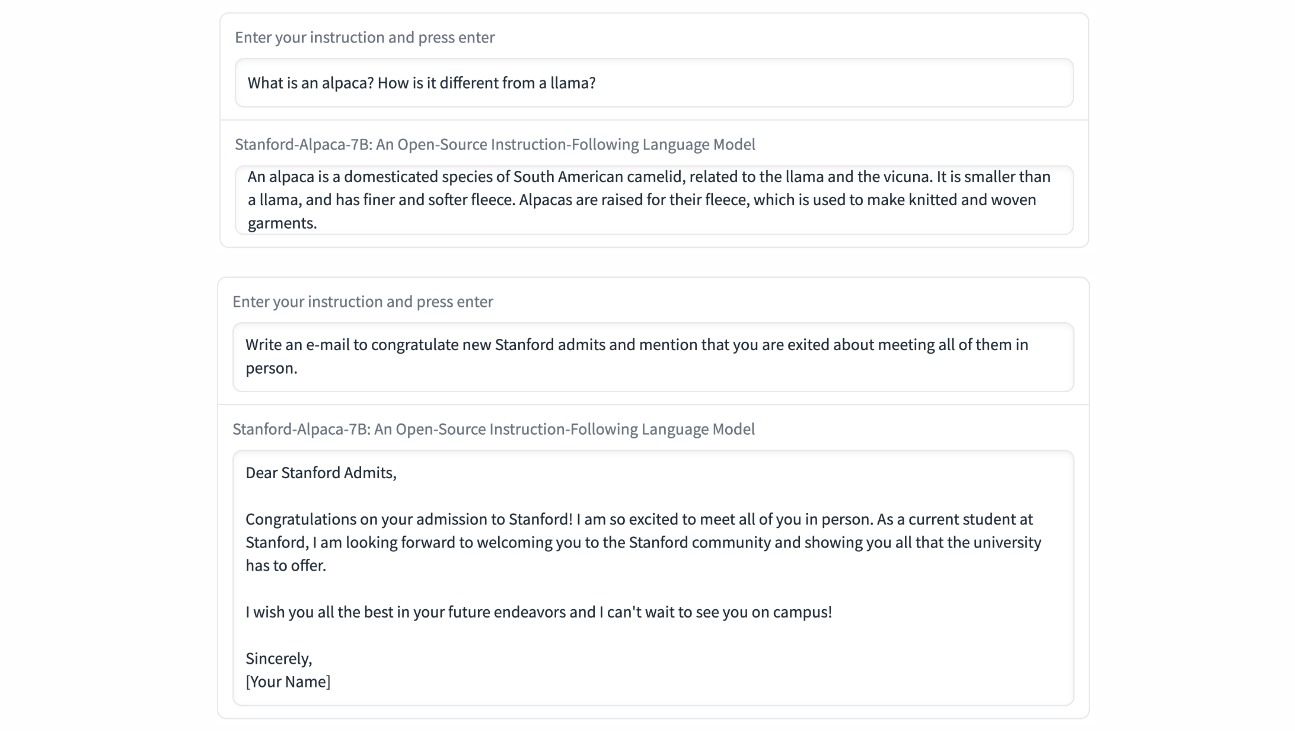Click "An alpaca is a domesticated species" text

point(378,177)
